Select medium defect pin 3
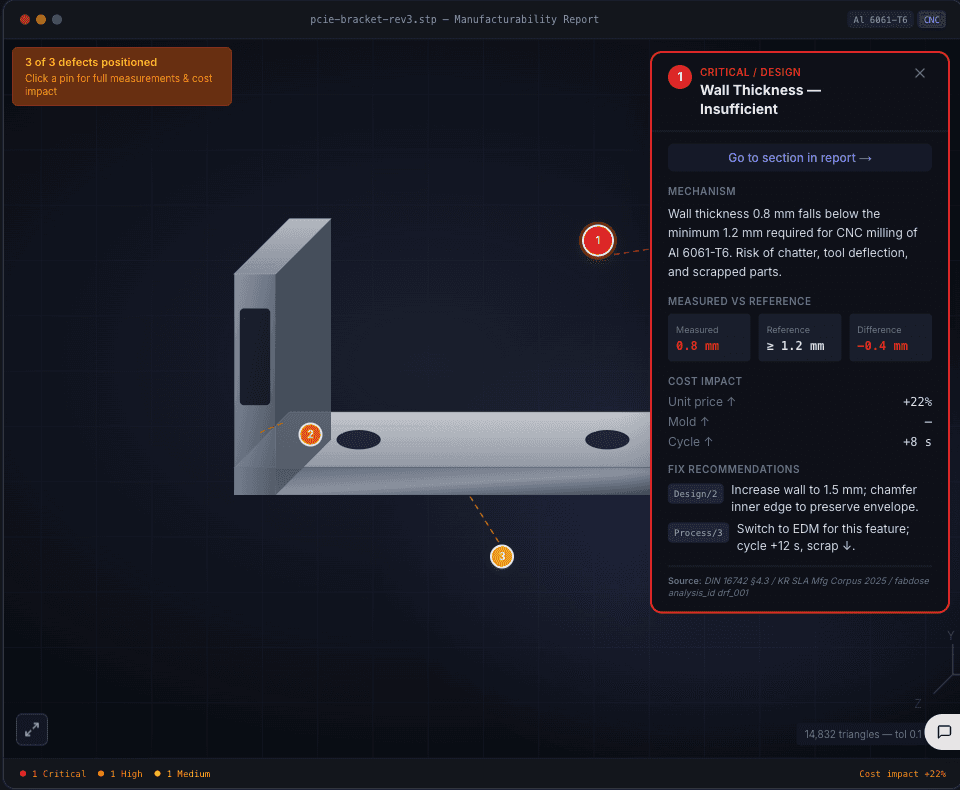The width and height of the screenshot is (960, 790). [502, 557]
